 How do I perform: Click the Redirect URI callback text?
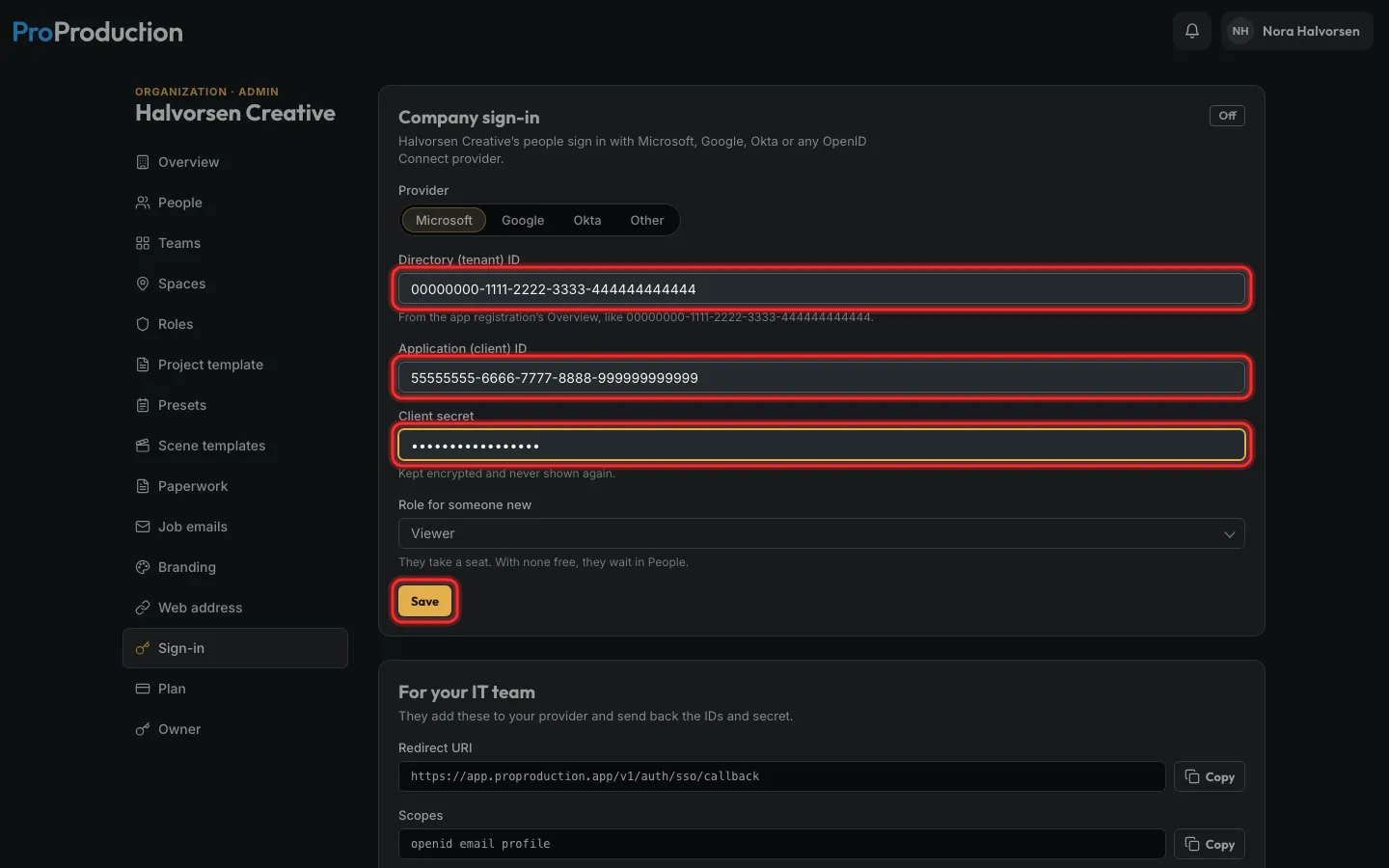[585, 776]
